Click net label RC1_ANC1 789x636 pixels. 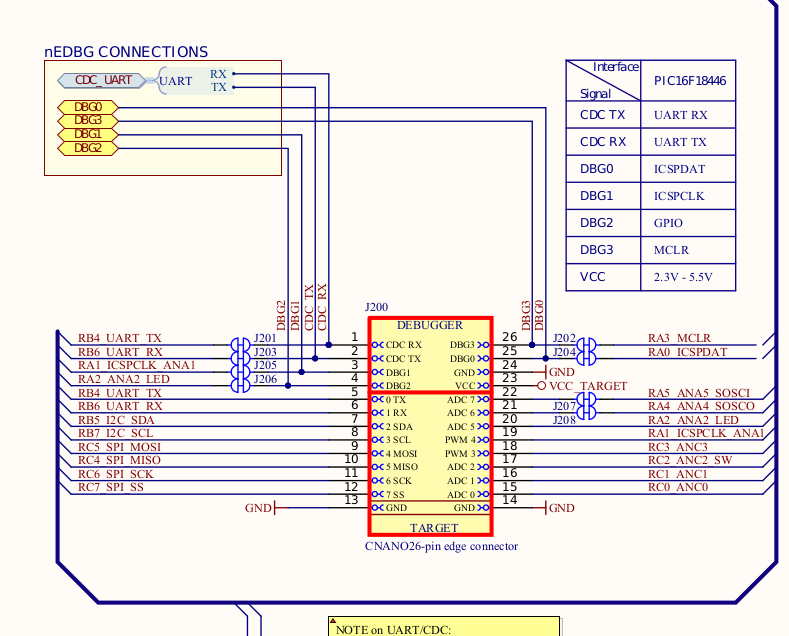(678, 474)
